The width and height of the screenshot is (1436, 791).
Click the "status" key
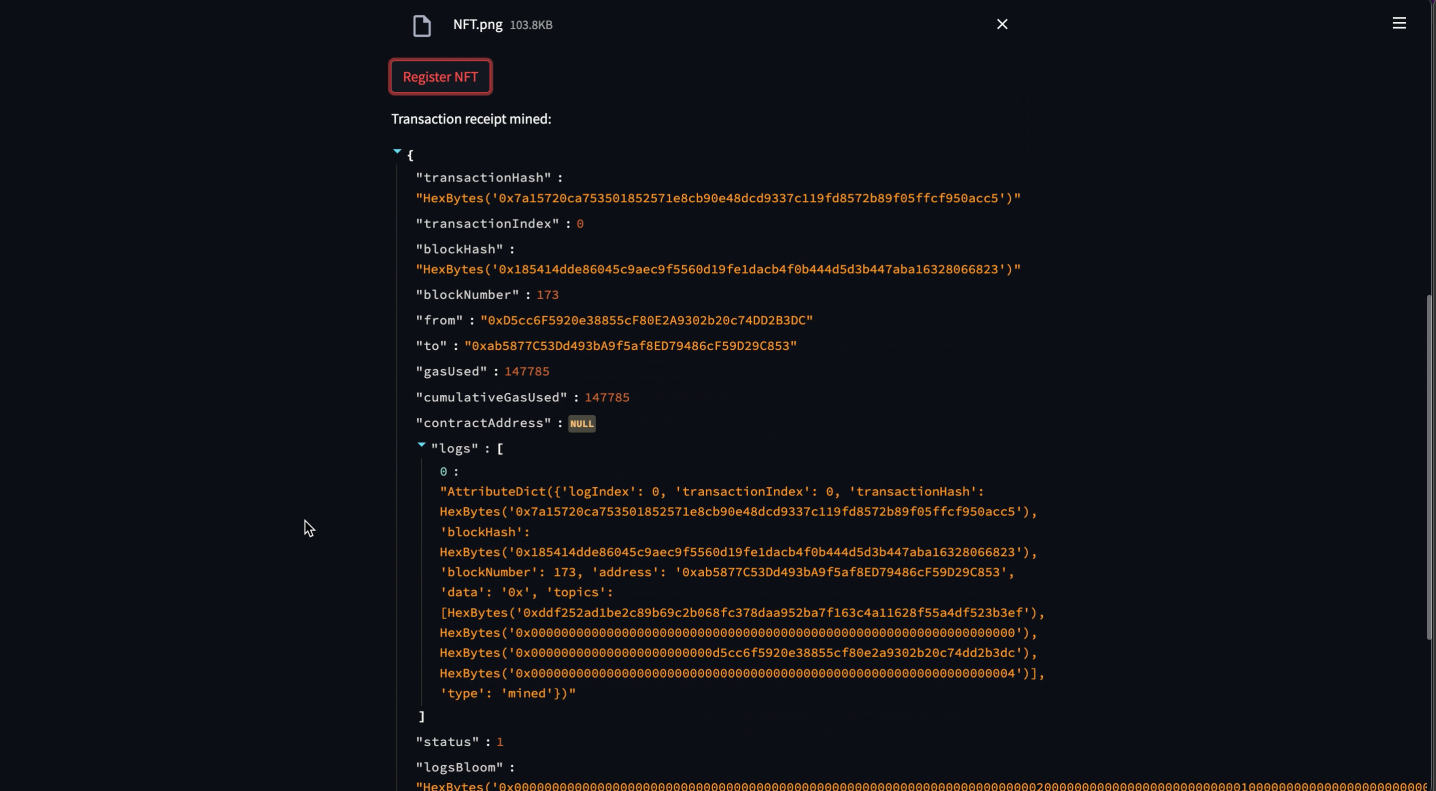point(447,742)
